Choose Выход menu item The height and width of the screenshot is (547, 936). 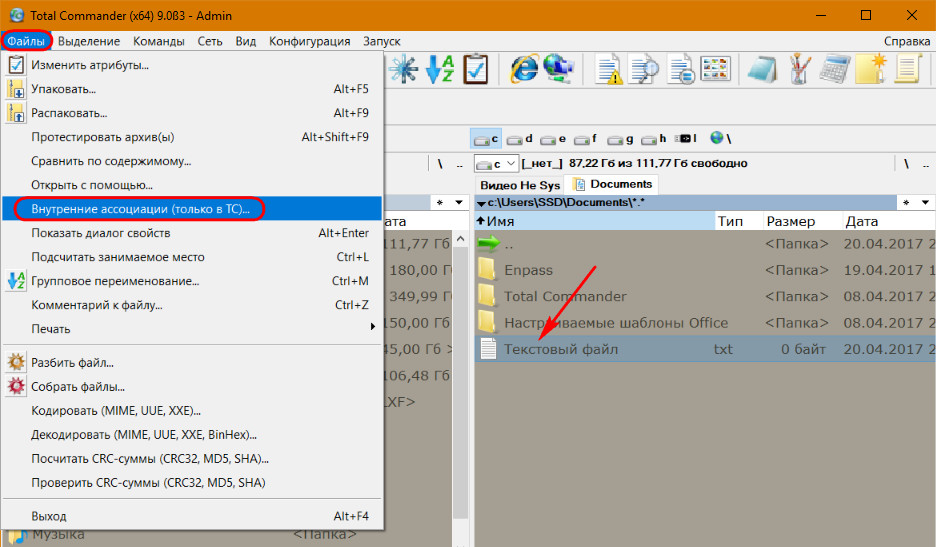(192, 516)
